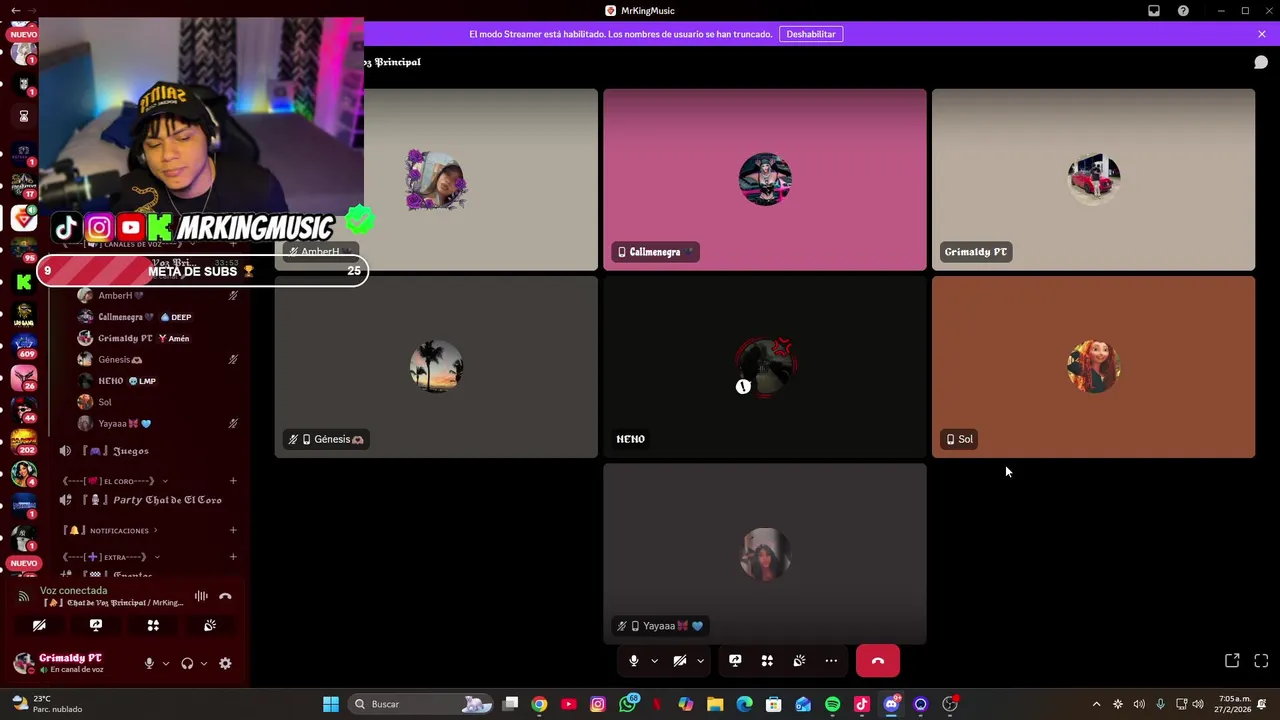Select Génesis in voice member list

(158, 360)
